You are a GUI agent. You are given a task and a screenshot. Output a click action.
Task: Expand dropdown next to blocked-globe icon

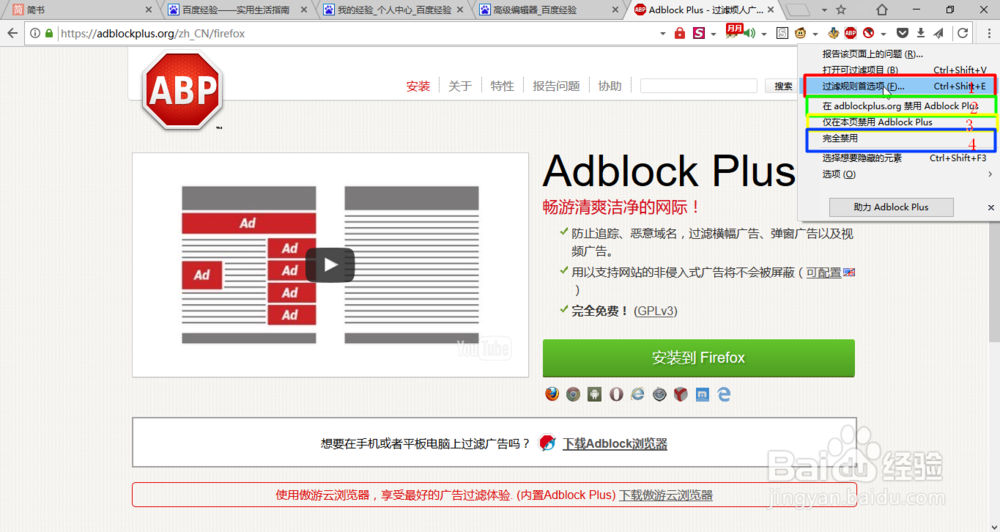coord(883,34)
